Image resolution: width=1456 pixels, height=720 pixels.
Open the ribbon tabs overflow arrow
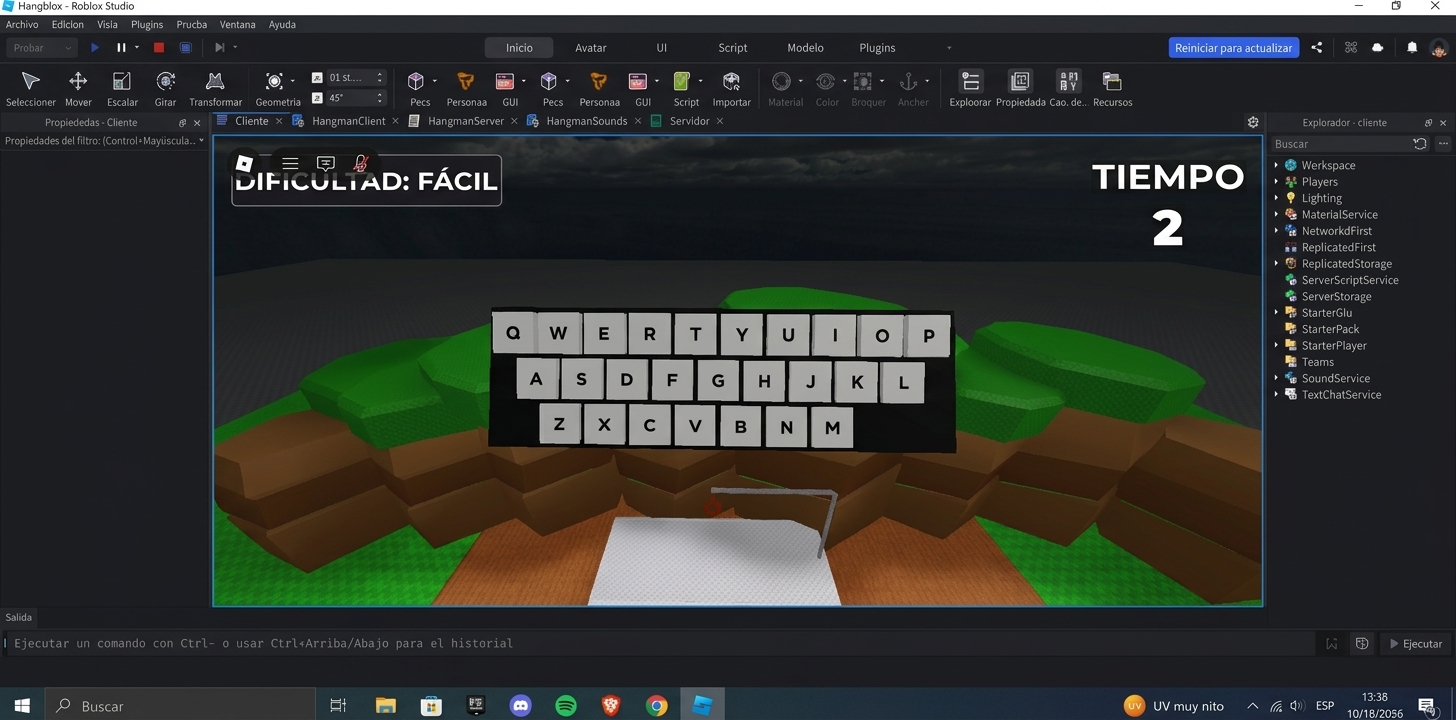[949, 48]
